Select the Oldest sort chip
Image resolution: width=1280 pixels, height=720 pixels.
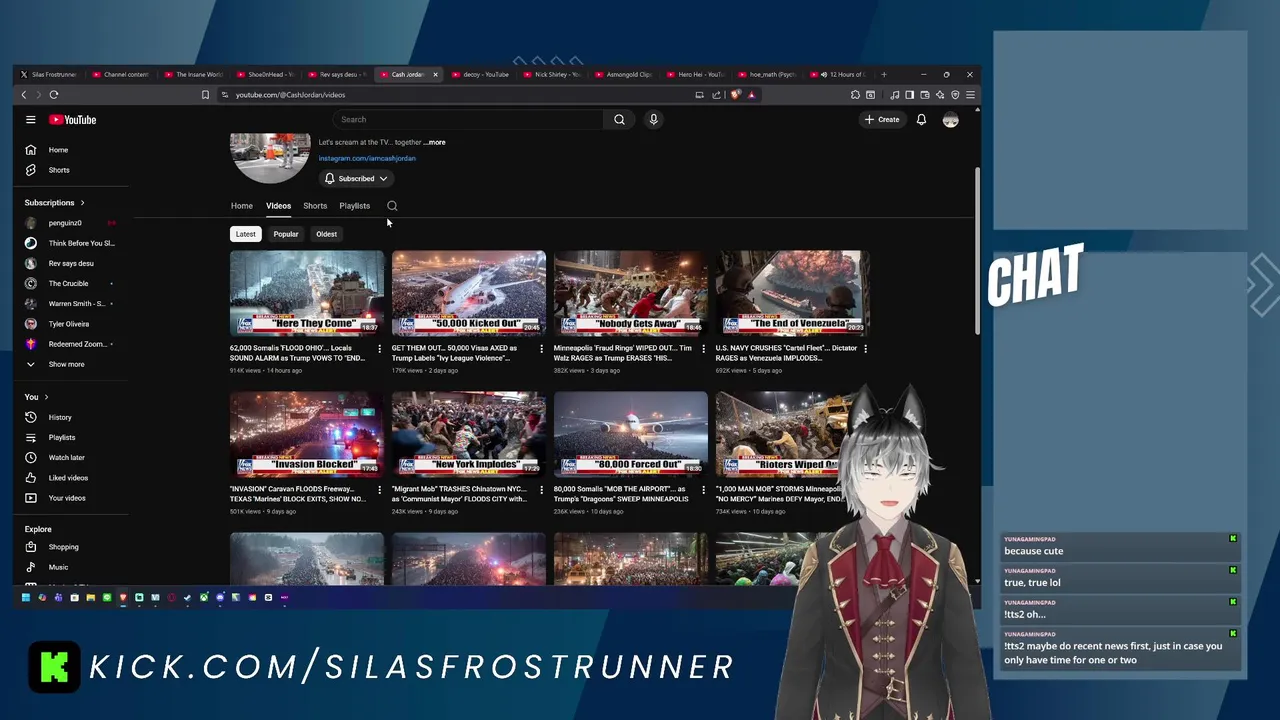pyautogui.click(x=327, y=234)
